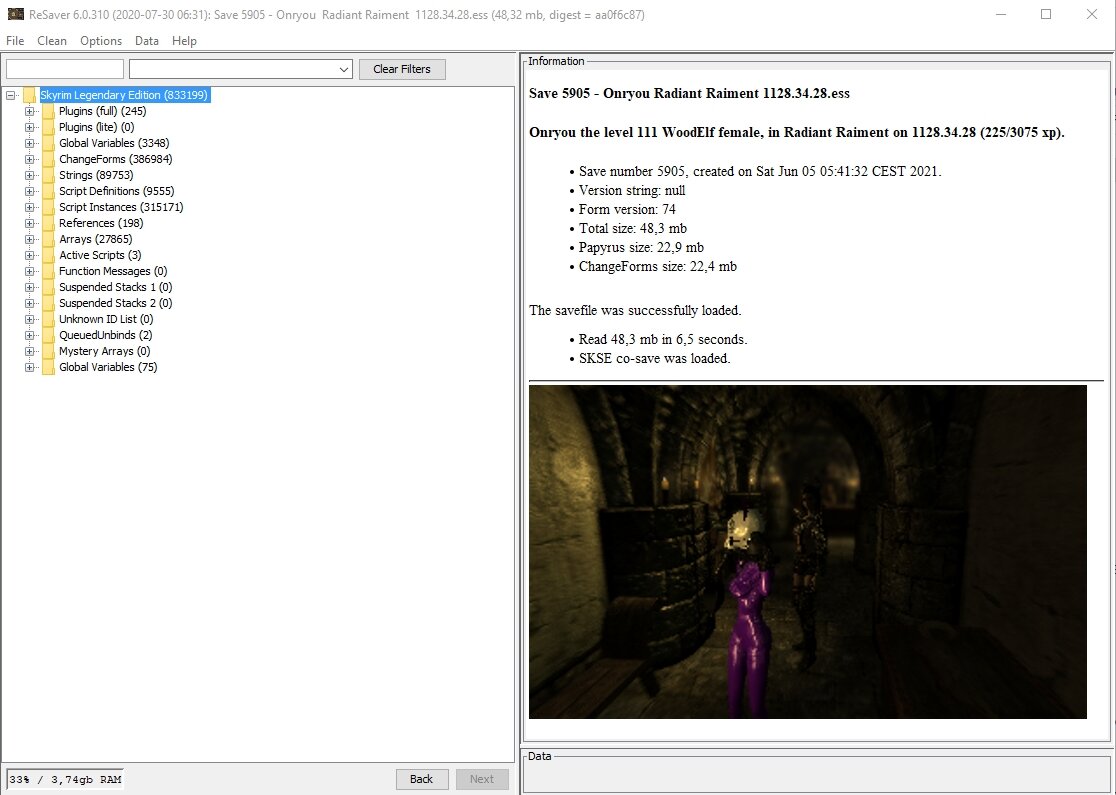Expand the Active Scripts (3) node
This screenshot has height=795, width=1116.
(29, 255)
